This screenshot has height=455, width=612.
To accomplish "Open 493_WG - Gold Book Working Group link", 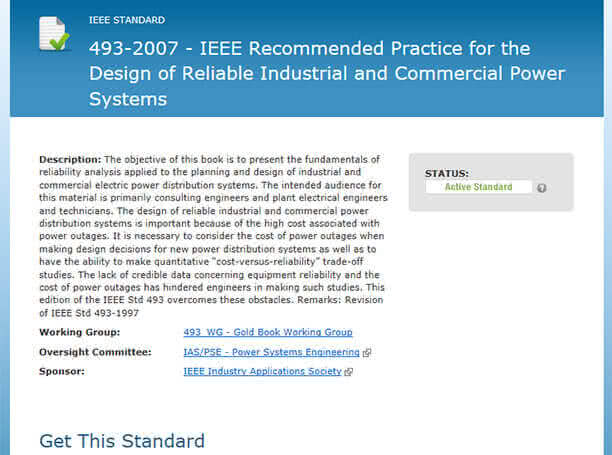I will click(x=268, y=332).
